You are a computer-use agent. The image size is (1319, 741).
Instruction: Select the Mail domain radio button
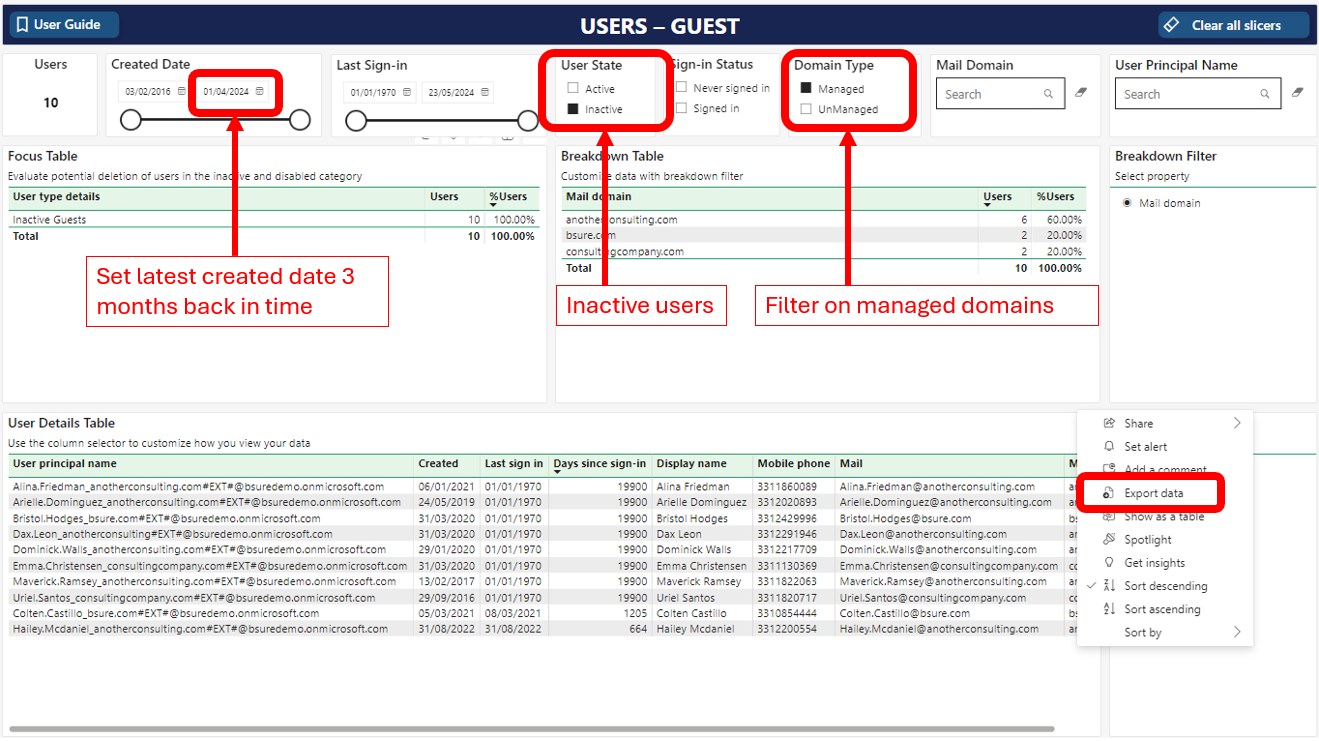(1127, 203)
